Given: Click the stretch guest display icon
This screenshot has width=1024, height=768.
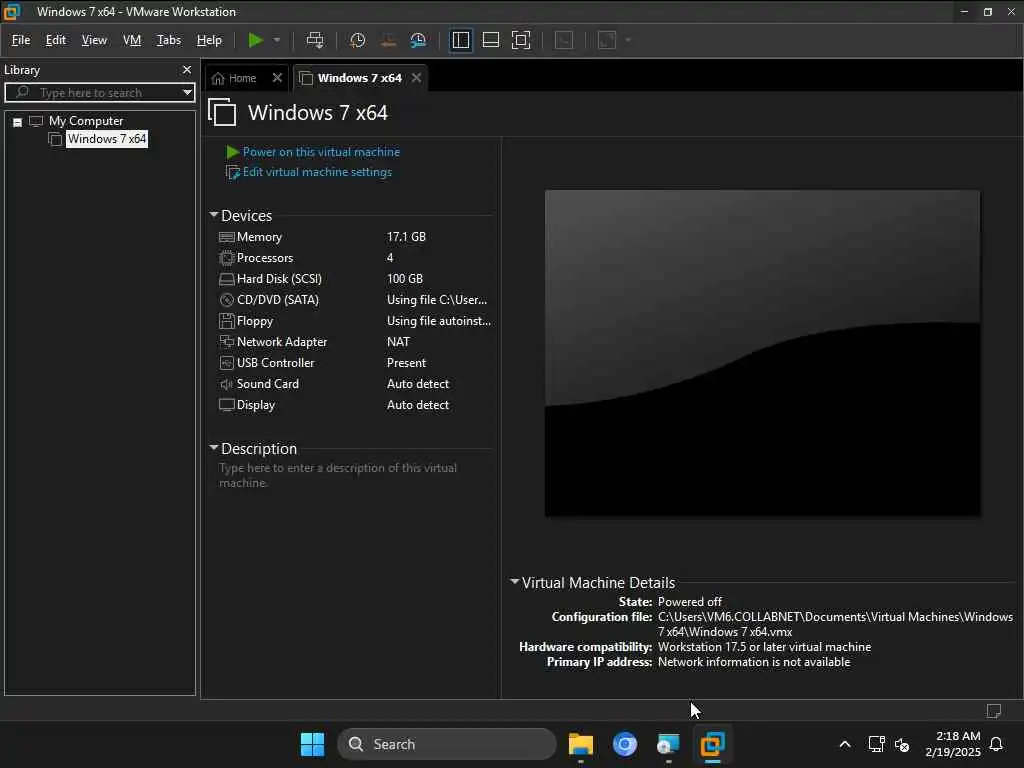Looking at the screenshot, I should point(607,40).
